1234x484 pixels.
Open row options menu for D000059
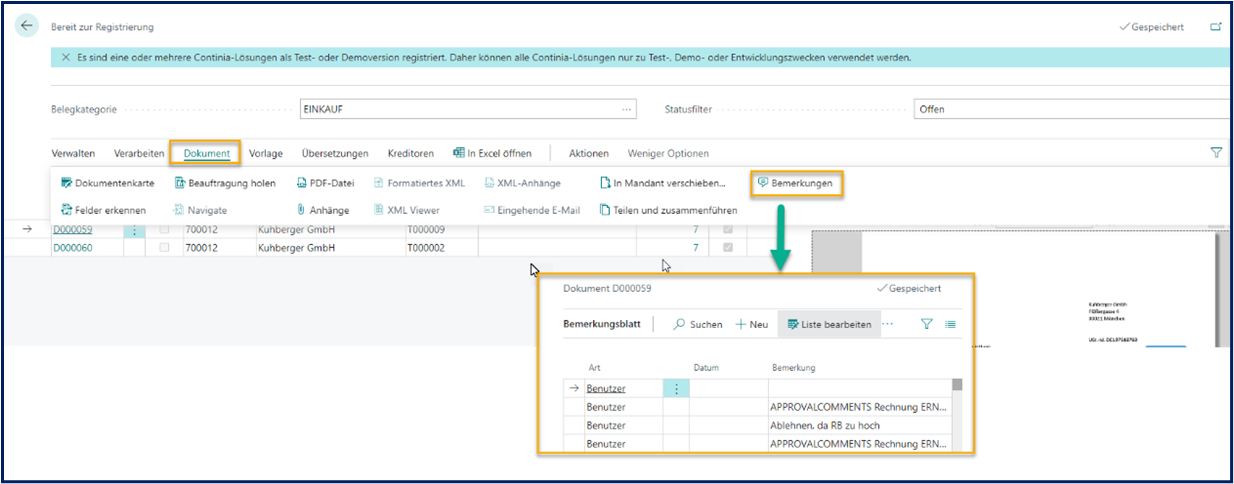(135, 230)
